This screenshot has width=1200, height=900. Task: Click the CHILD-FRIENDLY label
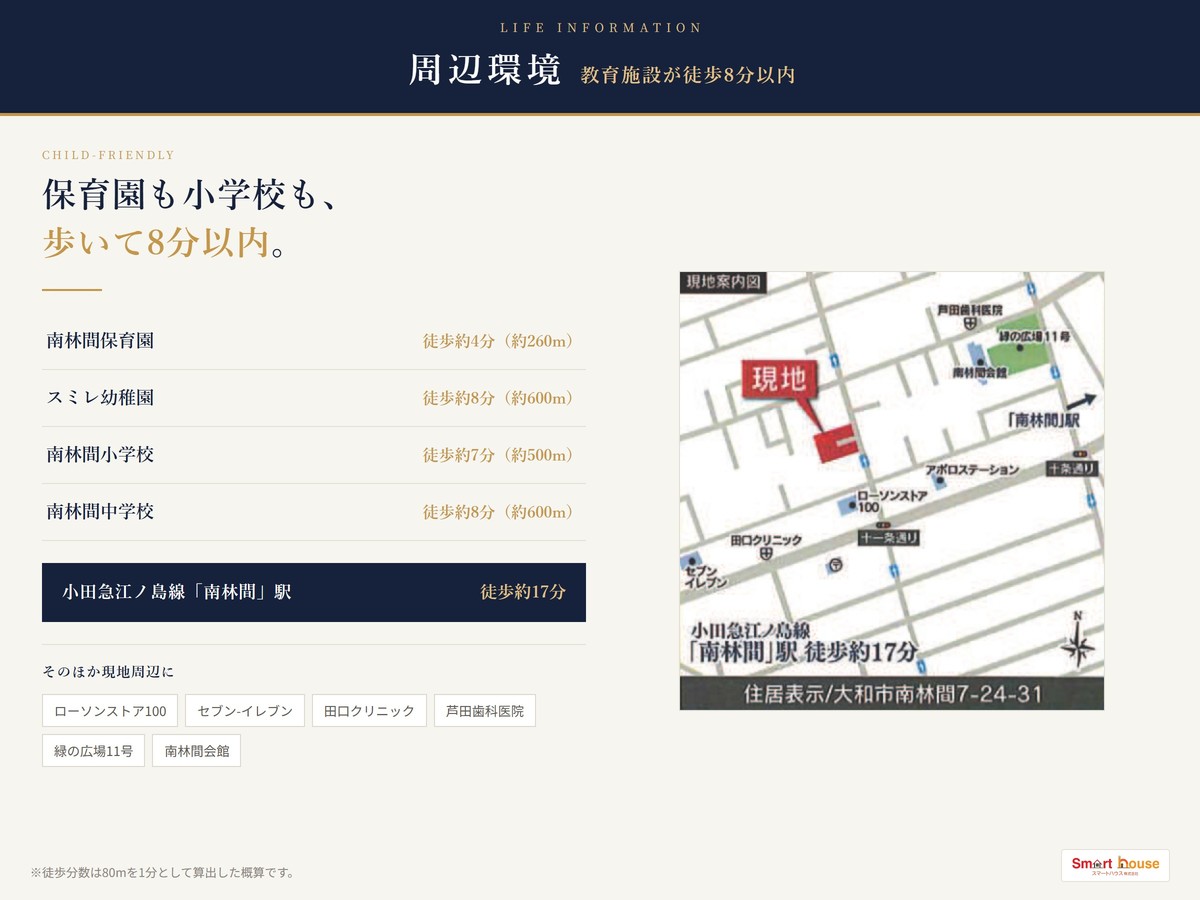click(x=108, y=155)
